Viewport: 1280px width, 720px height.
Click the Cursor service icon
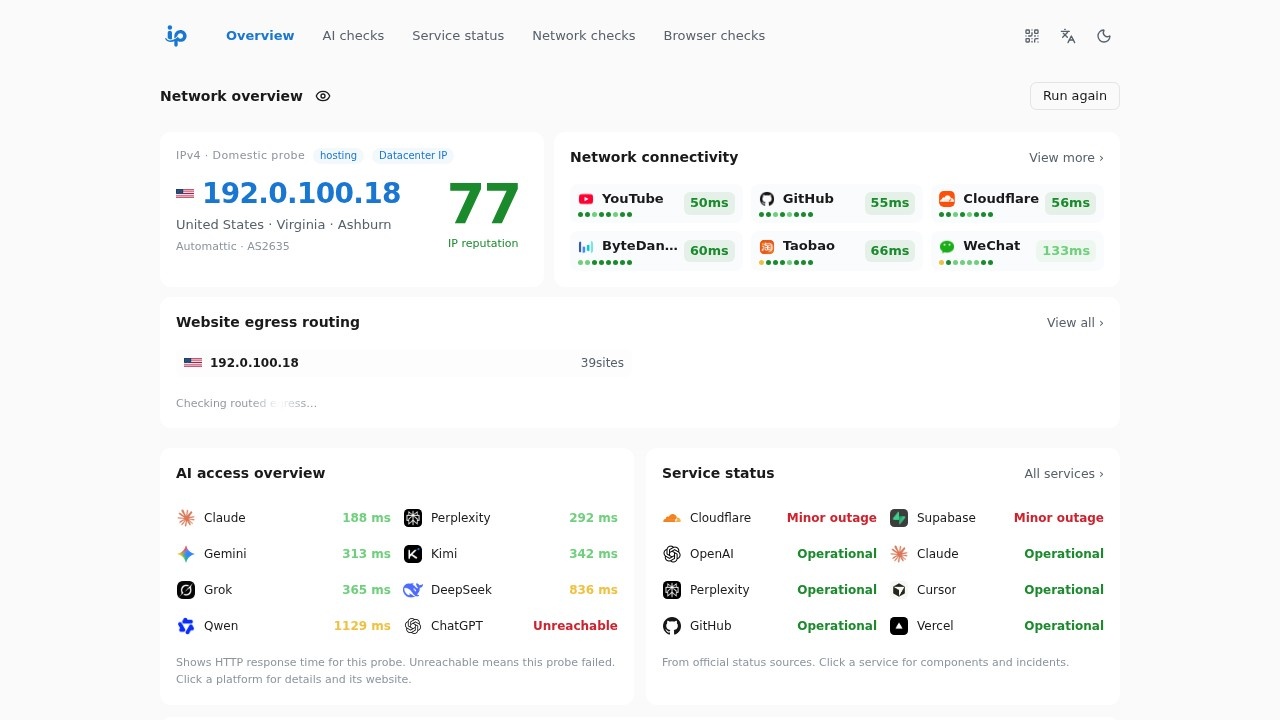point(899,590)
